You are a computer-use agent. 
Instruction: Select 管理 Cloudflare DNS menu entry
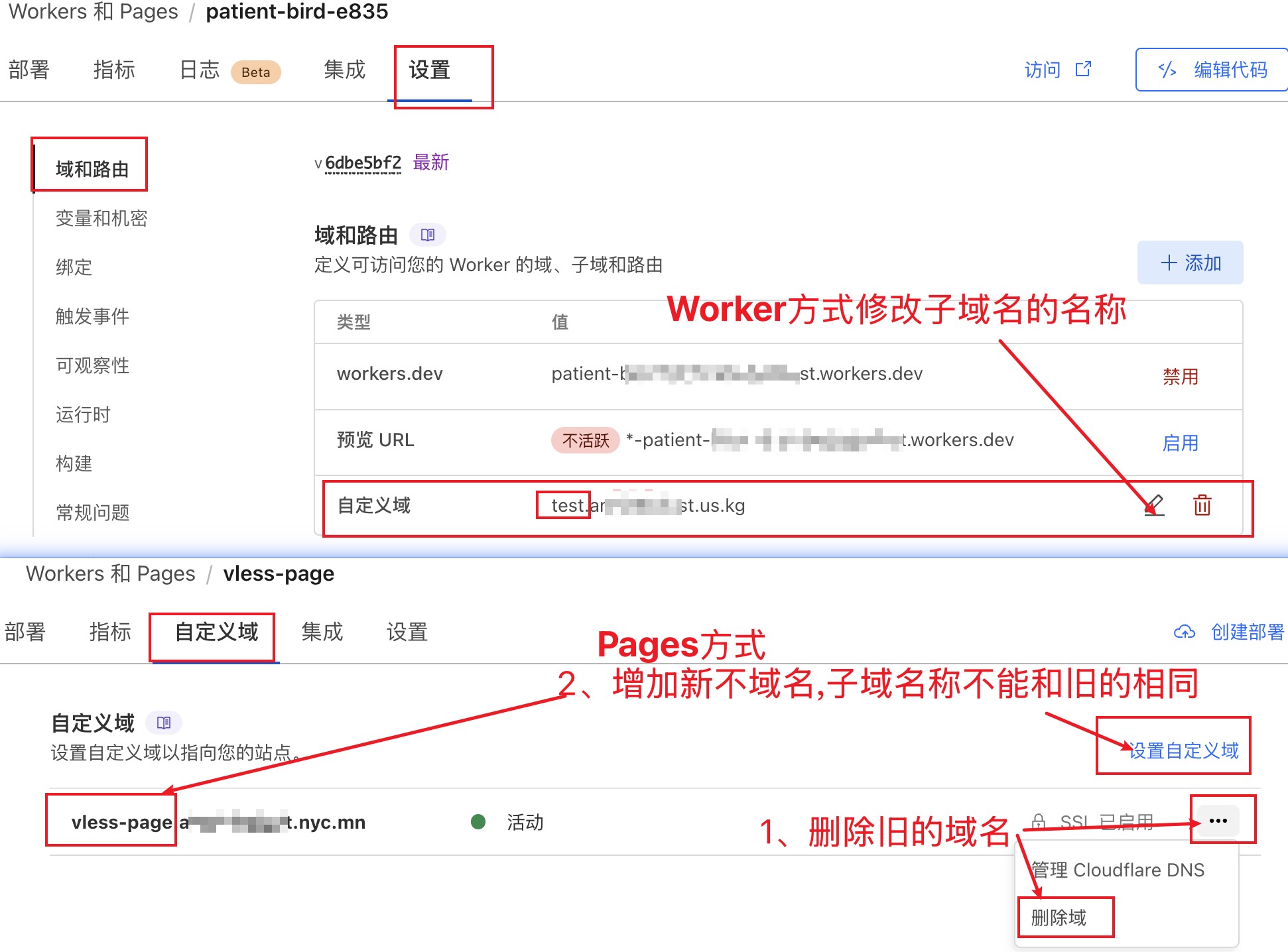coord(1118,870)
